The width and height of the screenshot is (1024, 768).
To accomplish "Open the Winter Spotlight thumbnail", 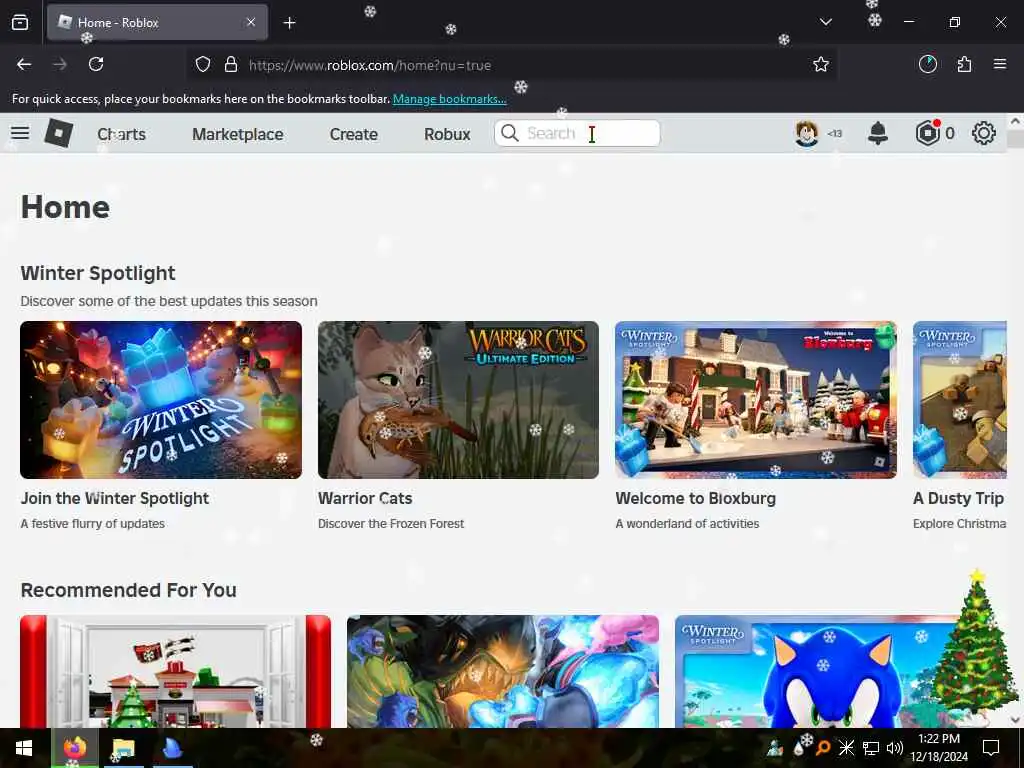I will point(161,400).
